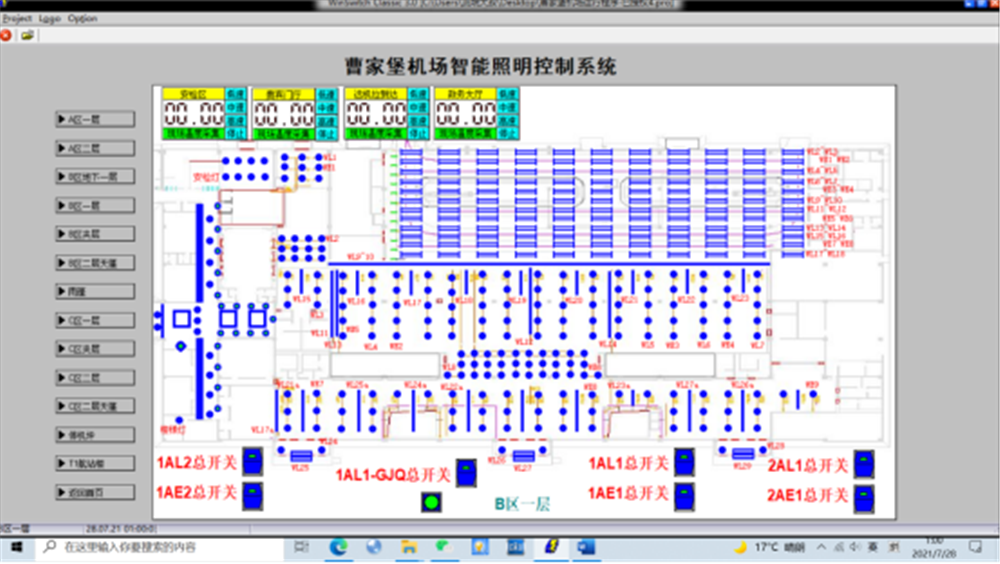Viewport: 1000px width, 564px height.
Task: Toggle the 1AL1-GJQ总开关 main switch
Action: point(466,473)
